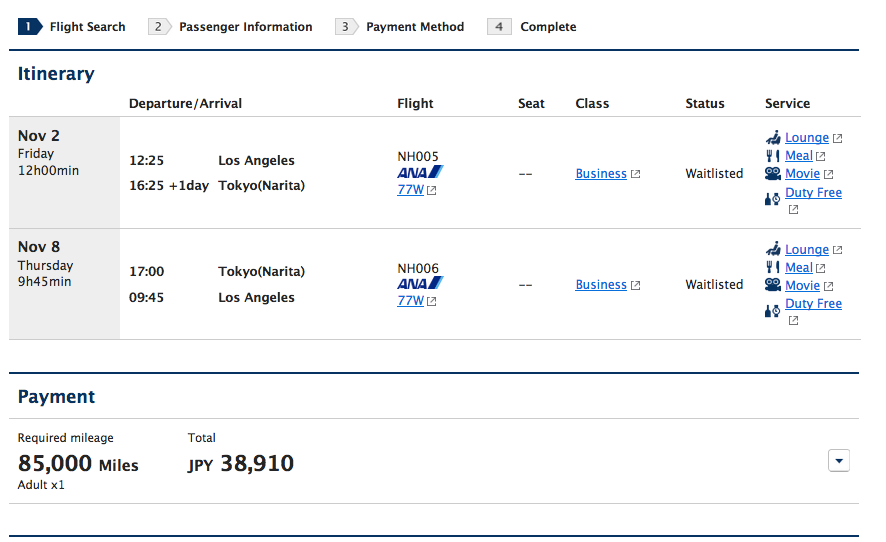This screenshot has height=542, width=886.
Task: Go to the Flight Search step
Action: click(72, 27)
